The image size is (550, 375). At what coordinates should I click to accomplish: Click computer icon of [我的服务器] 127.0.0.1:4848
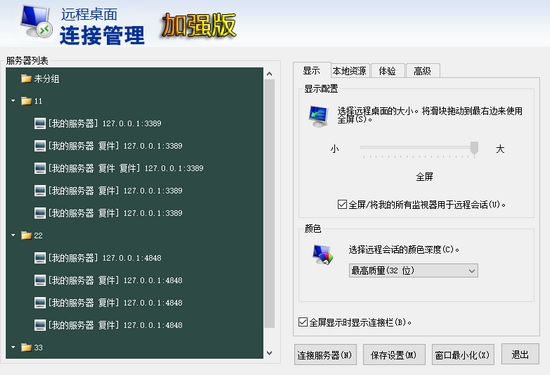(40, 258)
